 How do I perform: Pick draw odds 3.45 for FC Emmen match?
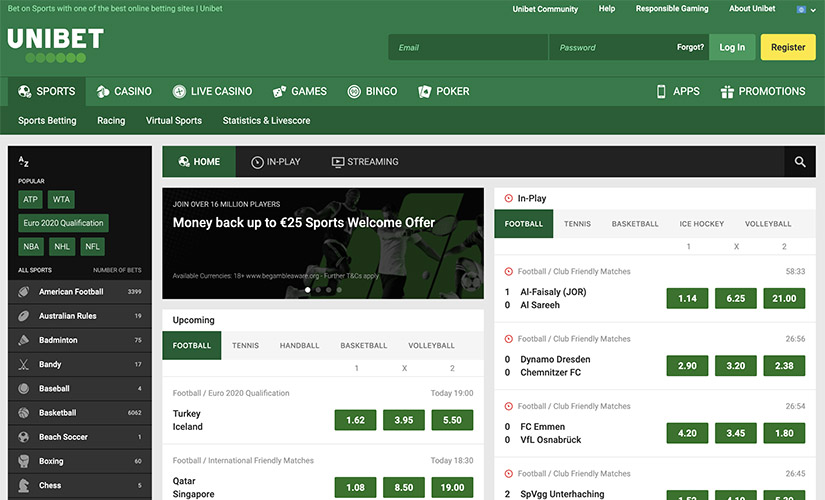tap(736, 433)
